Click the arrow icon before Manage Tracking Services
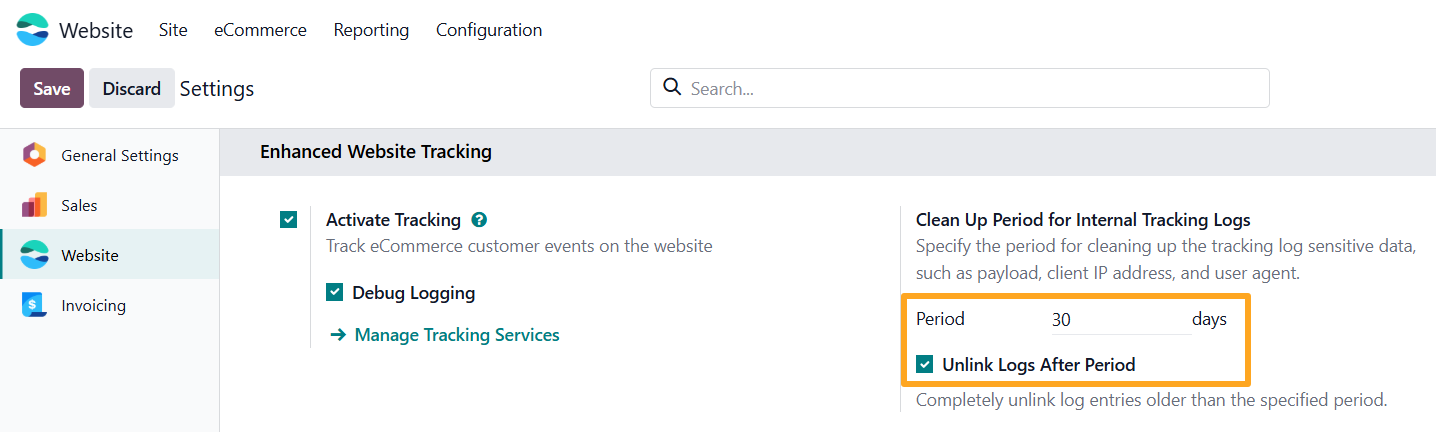This screenshot has width=1436, height=432. [338, 335]
